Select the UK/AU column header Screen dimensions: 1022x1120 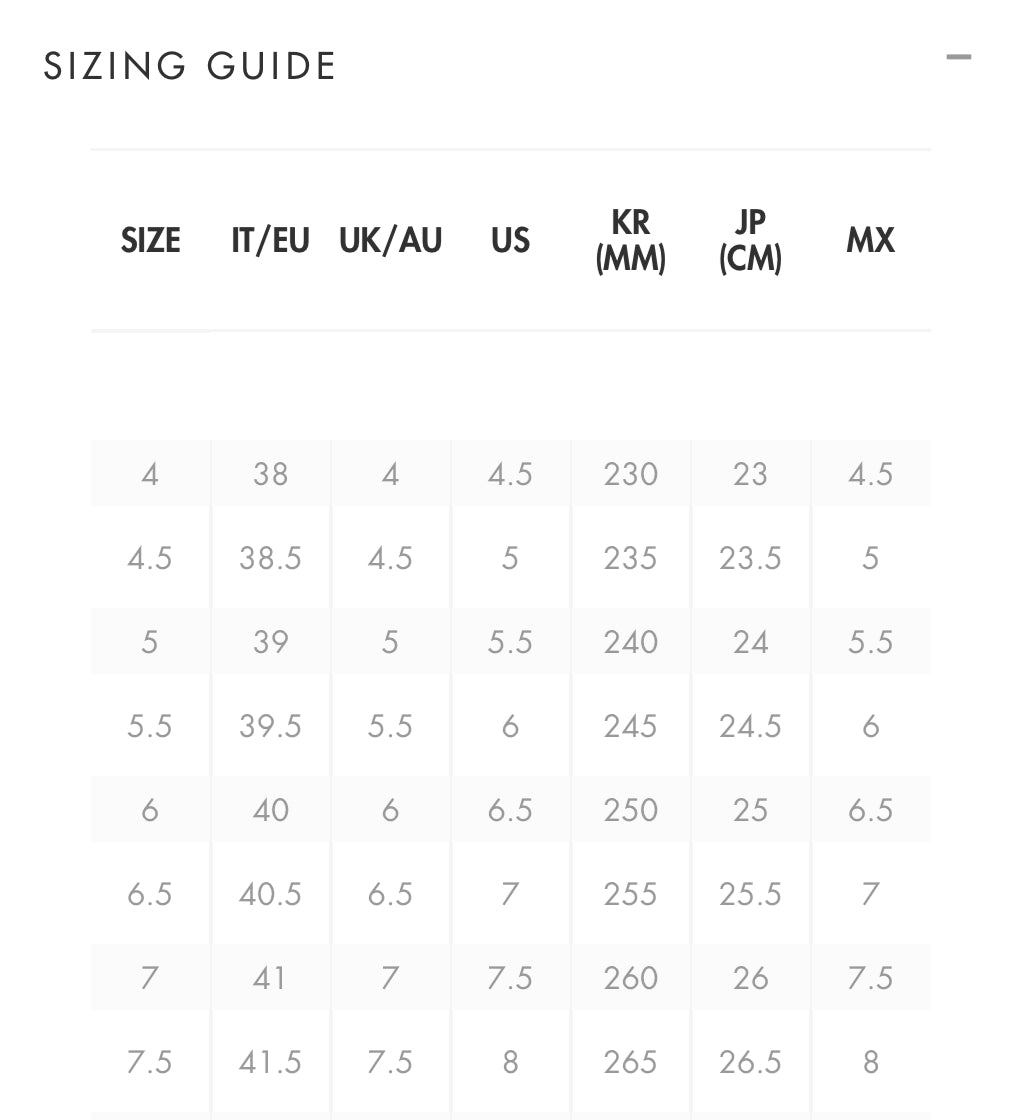pyautogui.click(x=390, y=240)
